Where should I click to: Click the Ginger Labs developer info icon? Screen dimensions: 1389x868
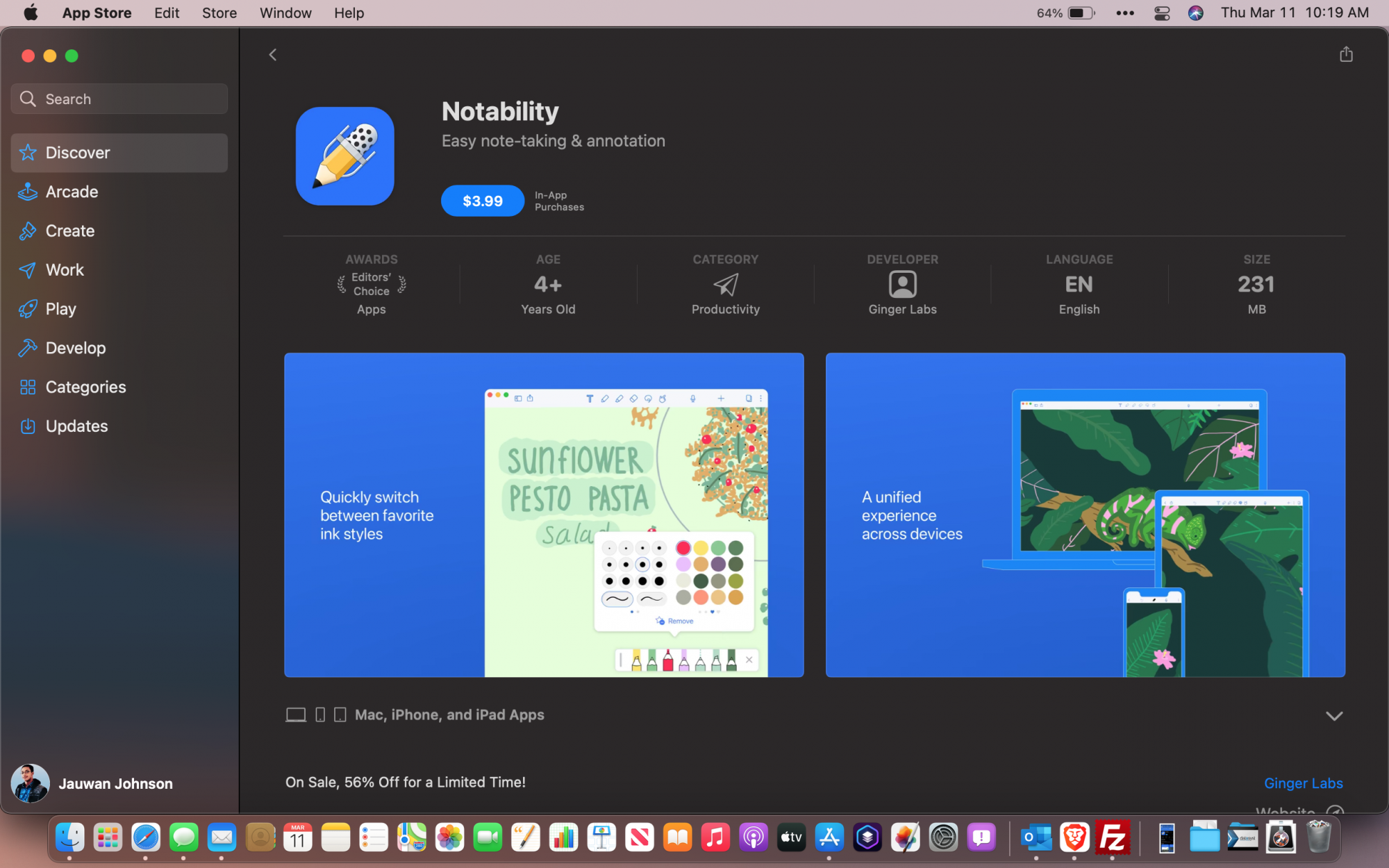click(x=902, y=285)
